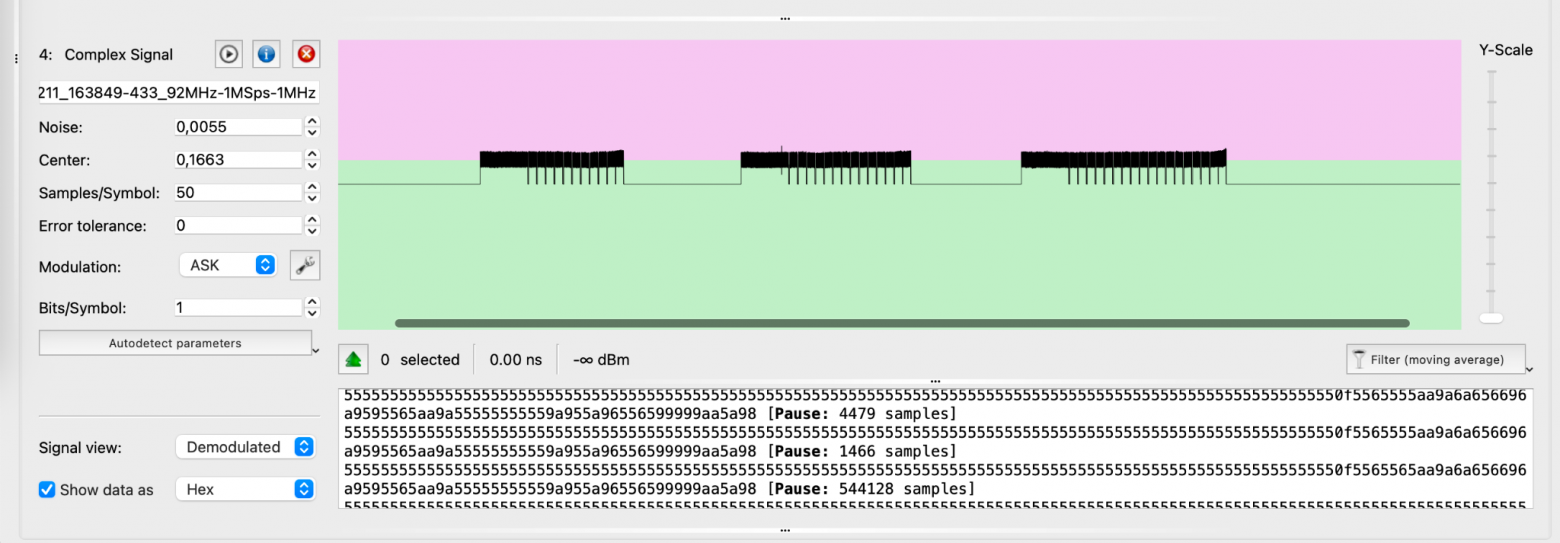Click the -∞ dBm status value
This screenshot has height=543, width=1560.
601,360
